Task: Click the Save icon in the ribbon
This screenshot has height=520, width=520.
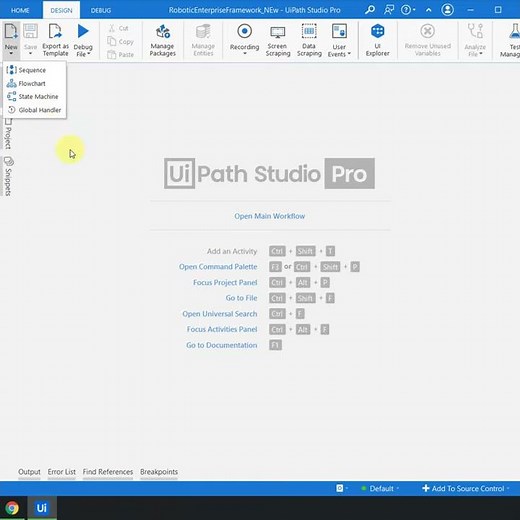Action: coord(30,32)
